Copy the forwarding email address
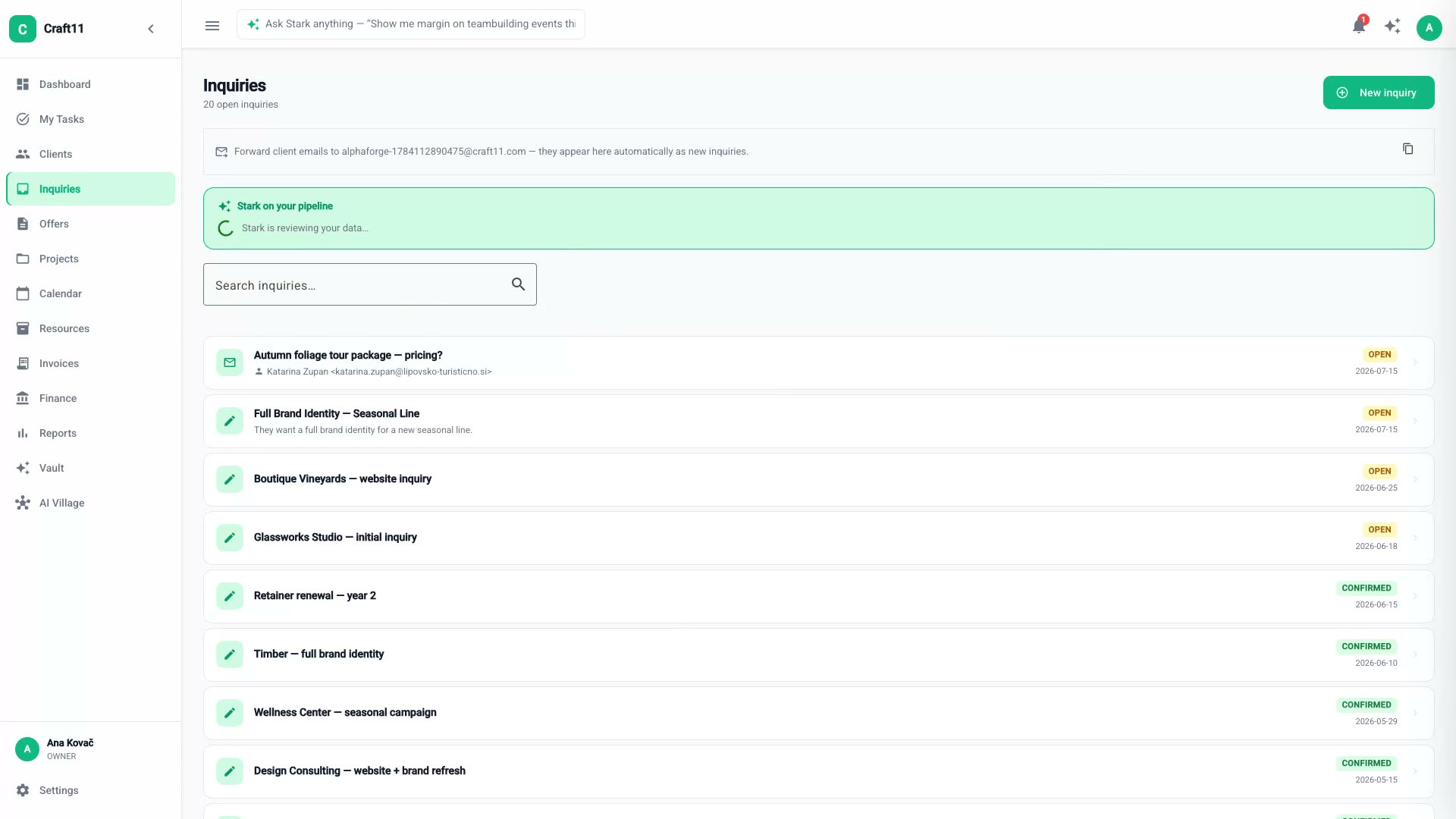 [x=1407, y=149]
